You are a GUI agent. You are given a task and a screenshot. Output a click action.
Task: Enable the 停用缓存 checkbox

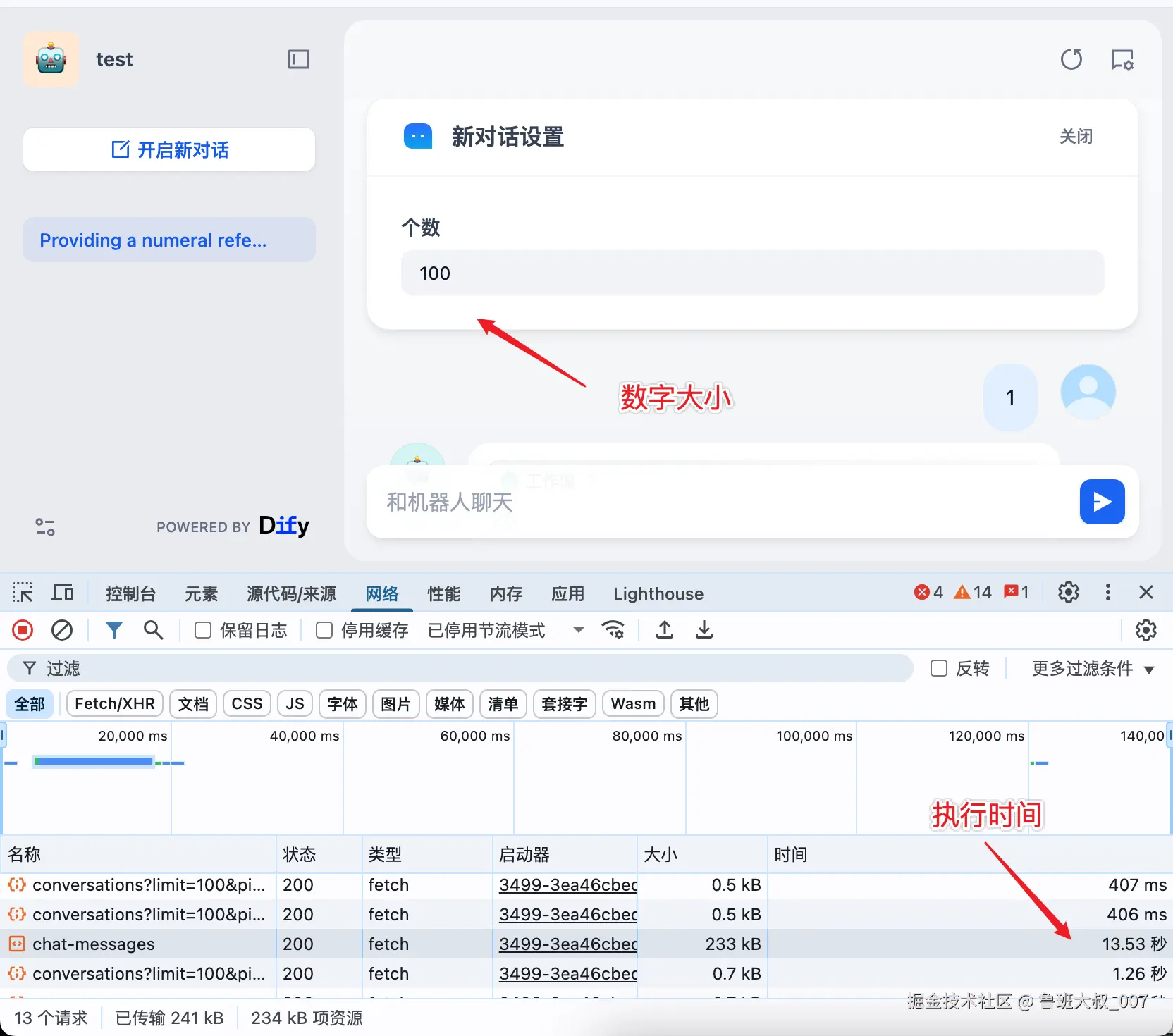click(324, 630)
